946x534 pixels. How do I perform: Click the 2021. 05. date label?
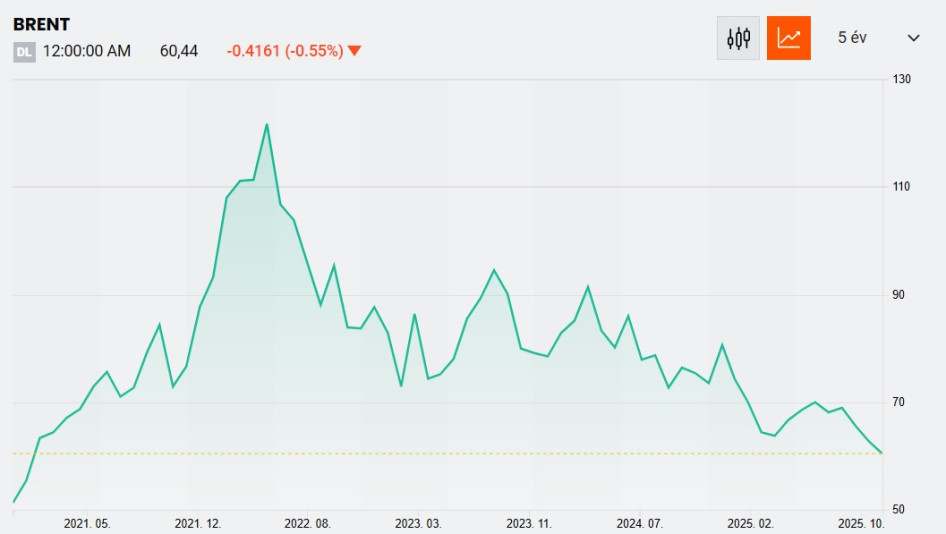pos(87,523)
